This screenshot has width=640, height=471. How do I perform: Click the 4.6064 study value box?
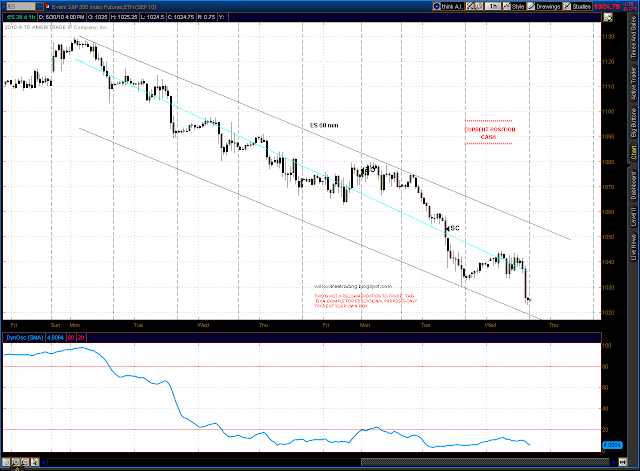(55, 338)
